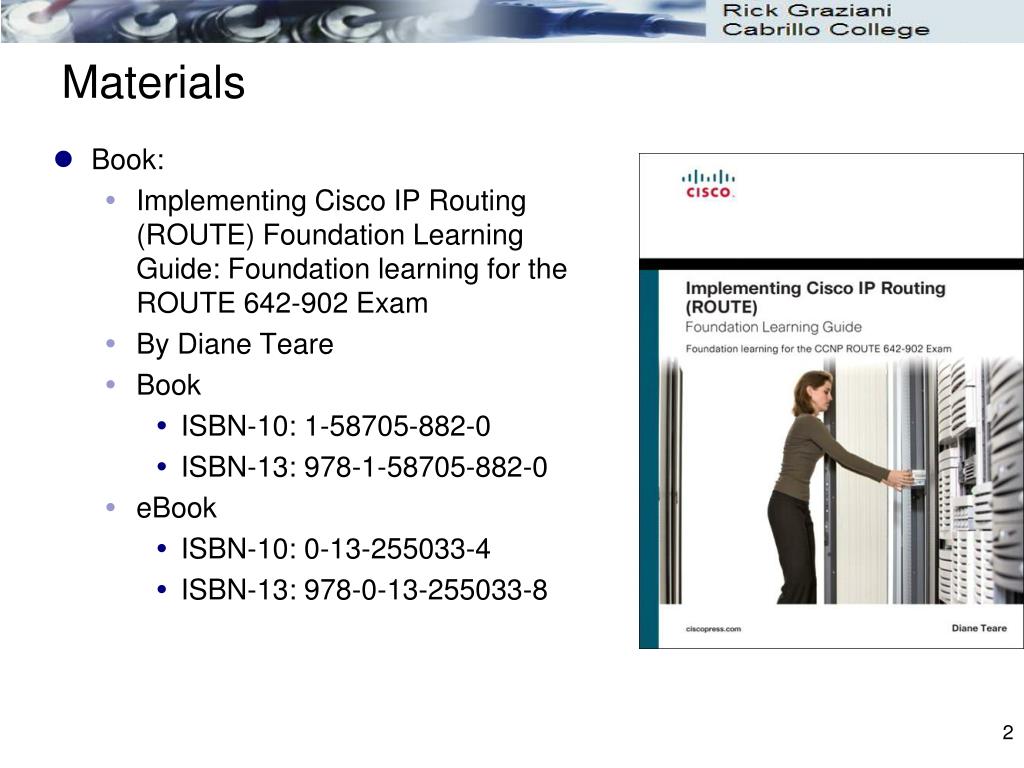Select the 'Implementing Cisco IP Routing' title line
This screenshot has width=1024, height=768.
(331, 200)
